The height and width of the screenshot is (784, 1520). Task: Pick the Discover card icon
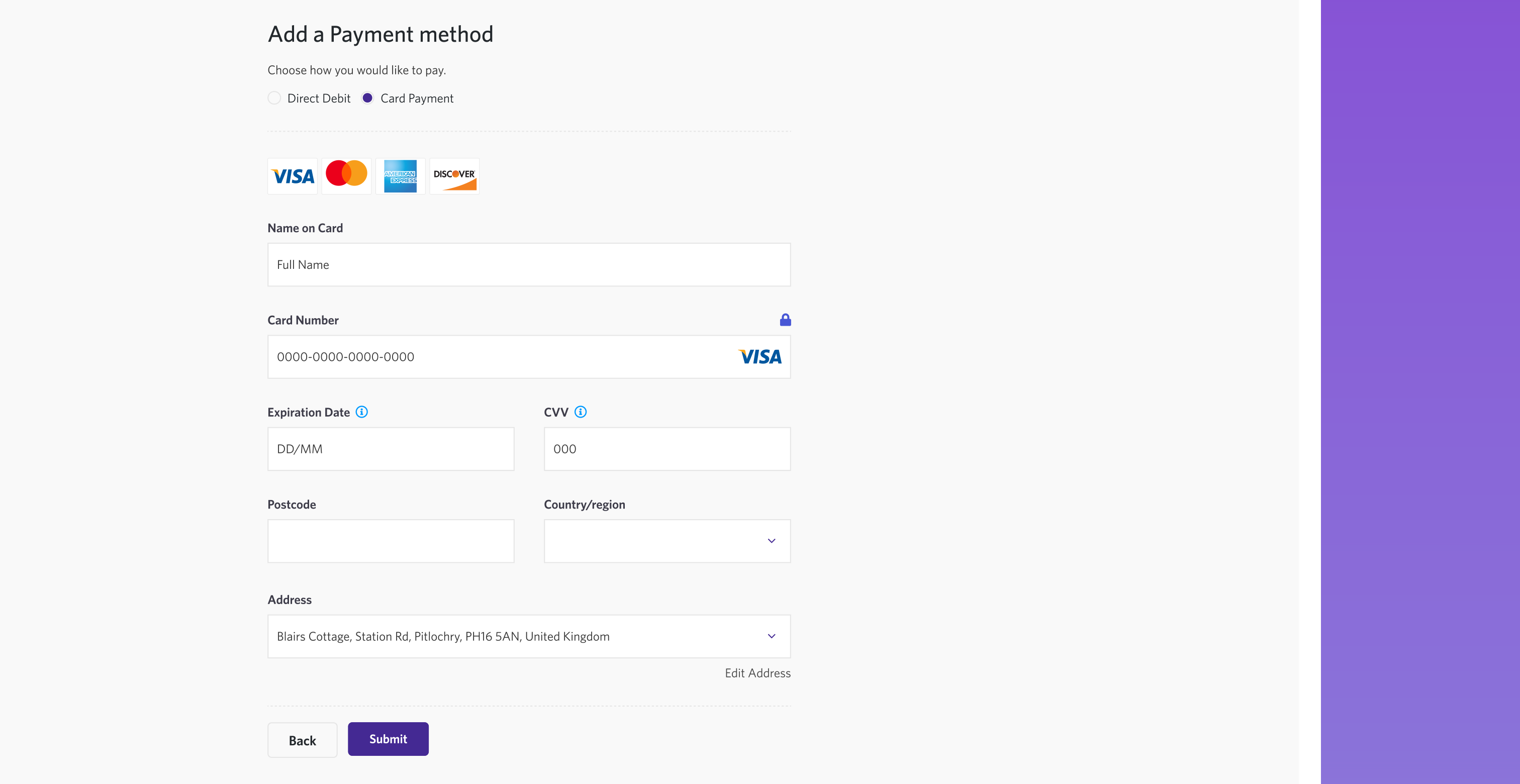(454, 176)
